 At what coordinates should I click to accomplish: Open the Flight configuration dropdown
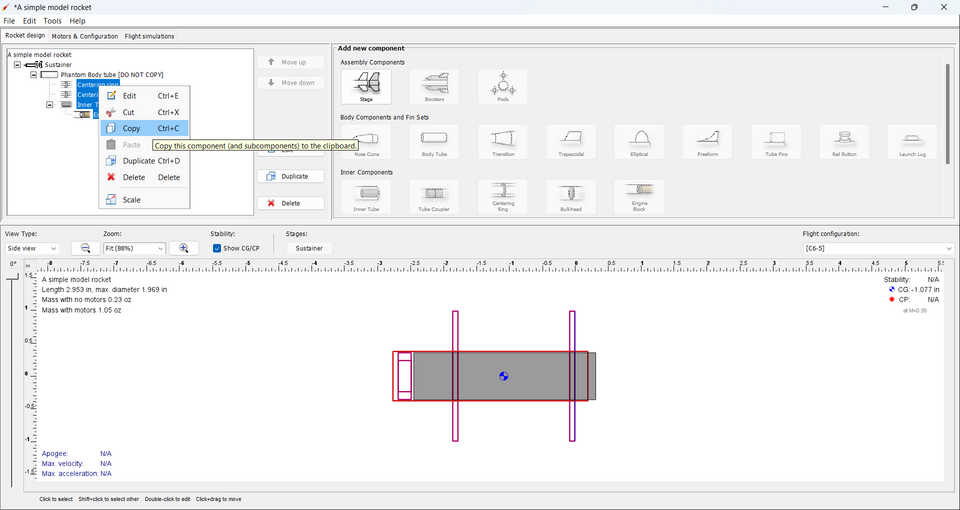(878, 248)
